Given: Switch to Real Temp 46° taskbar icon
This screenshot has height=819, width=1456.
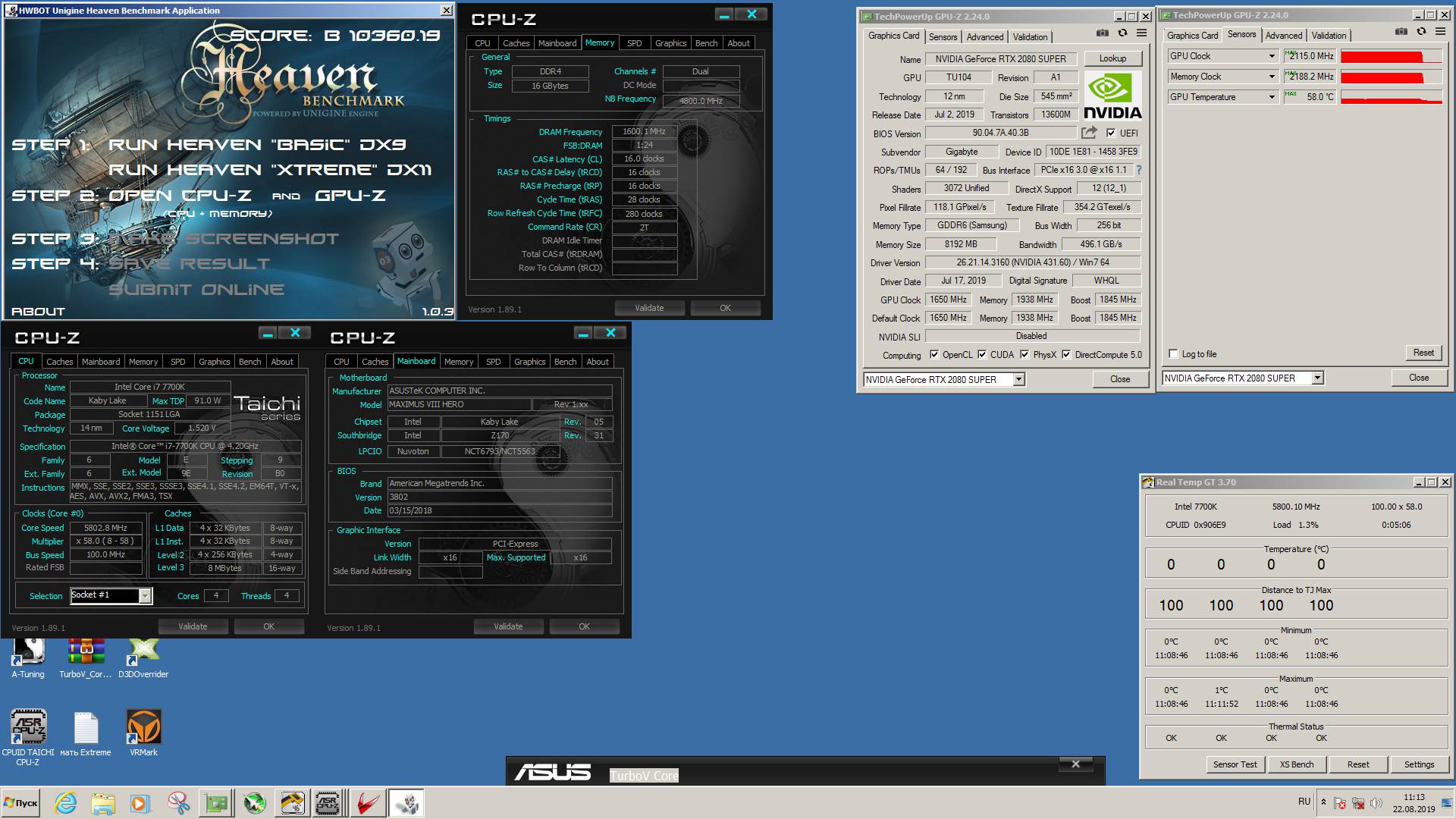Looking at the screenshot, I should tap(292, 803).
